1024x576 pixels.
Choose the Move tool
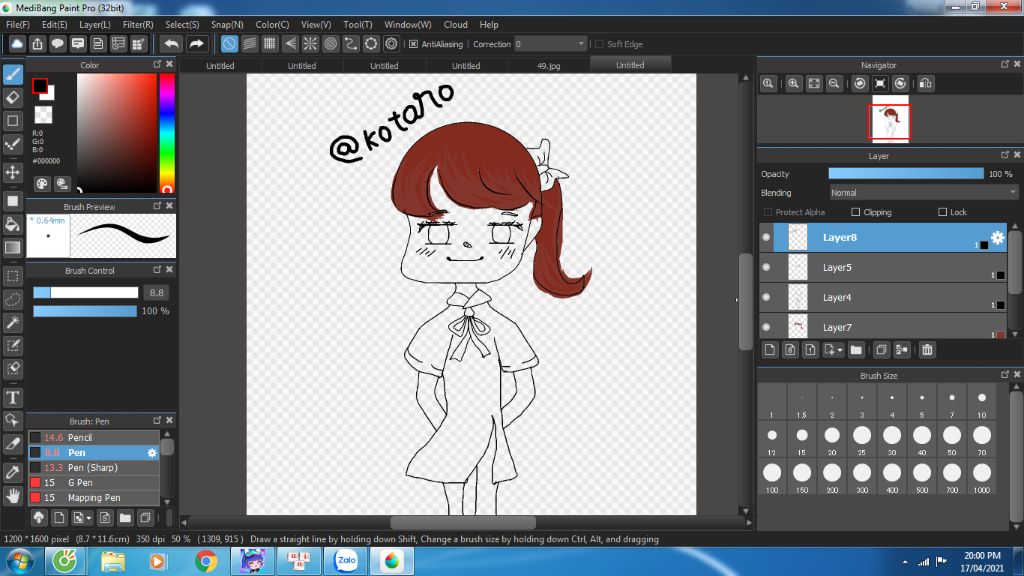pyautogui.click(x=13, y=172)
